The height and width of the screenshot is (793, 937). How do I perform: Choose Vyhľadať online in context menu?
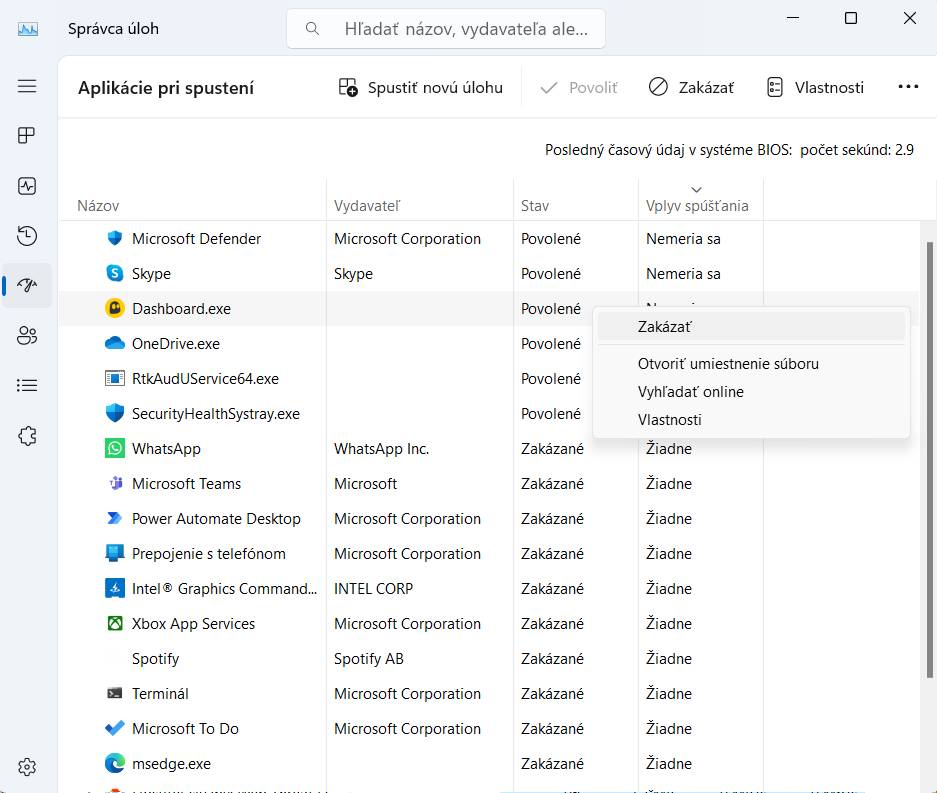tap(751, 391)
